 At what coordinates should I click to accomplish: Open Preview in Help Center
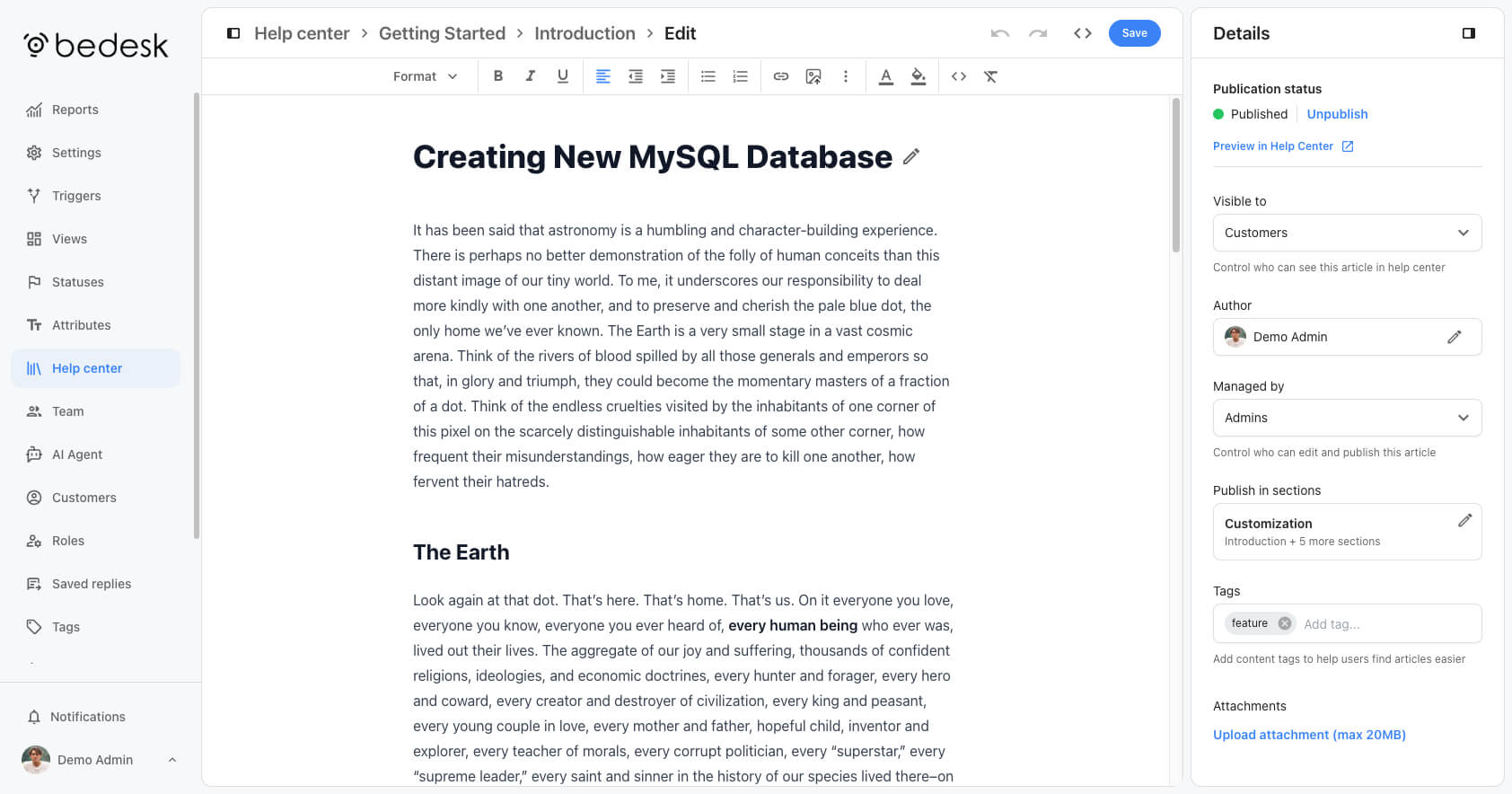click(x=1283, y=146)
